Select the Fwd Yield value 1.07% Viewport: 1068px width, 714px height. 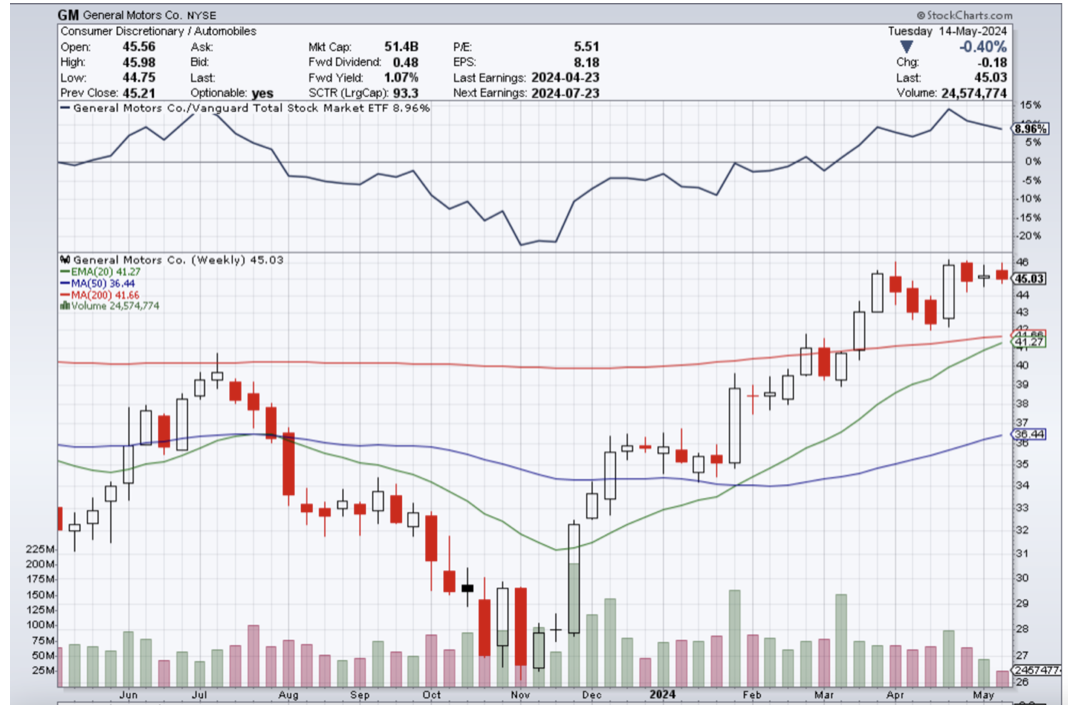[400, 78]
